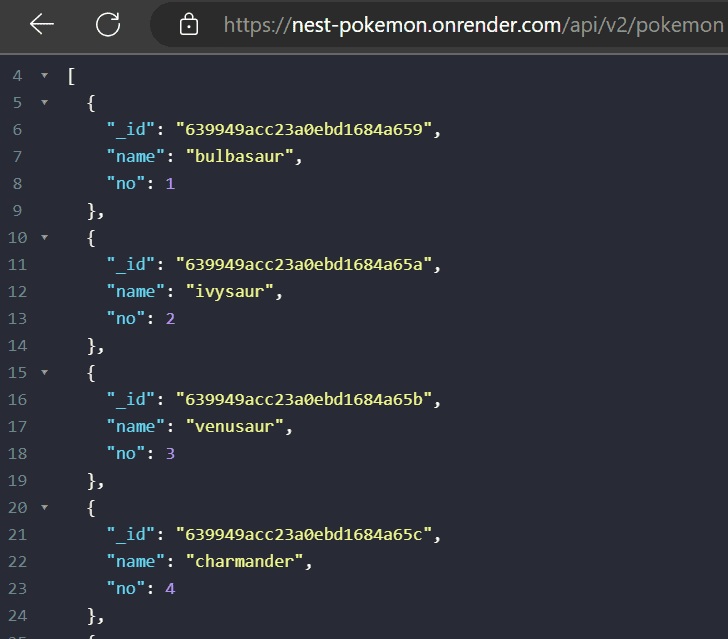The height and width of the screenshot is (639, 728).
Task: Click line number 24 in the gutter
Action: [x=18, y=616]
